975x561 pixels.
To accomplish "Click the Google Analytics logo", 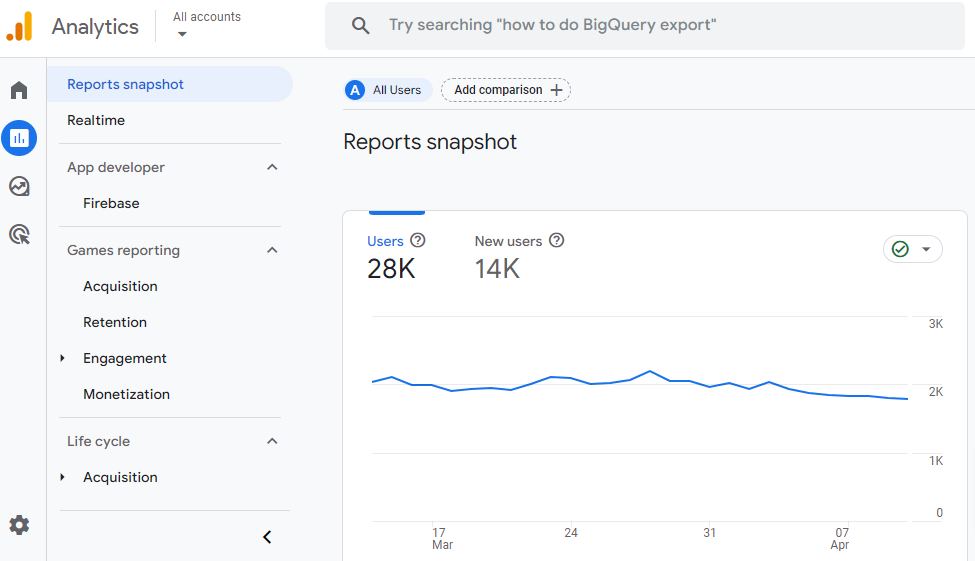I will [x=20, y=27].
